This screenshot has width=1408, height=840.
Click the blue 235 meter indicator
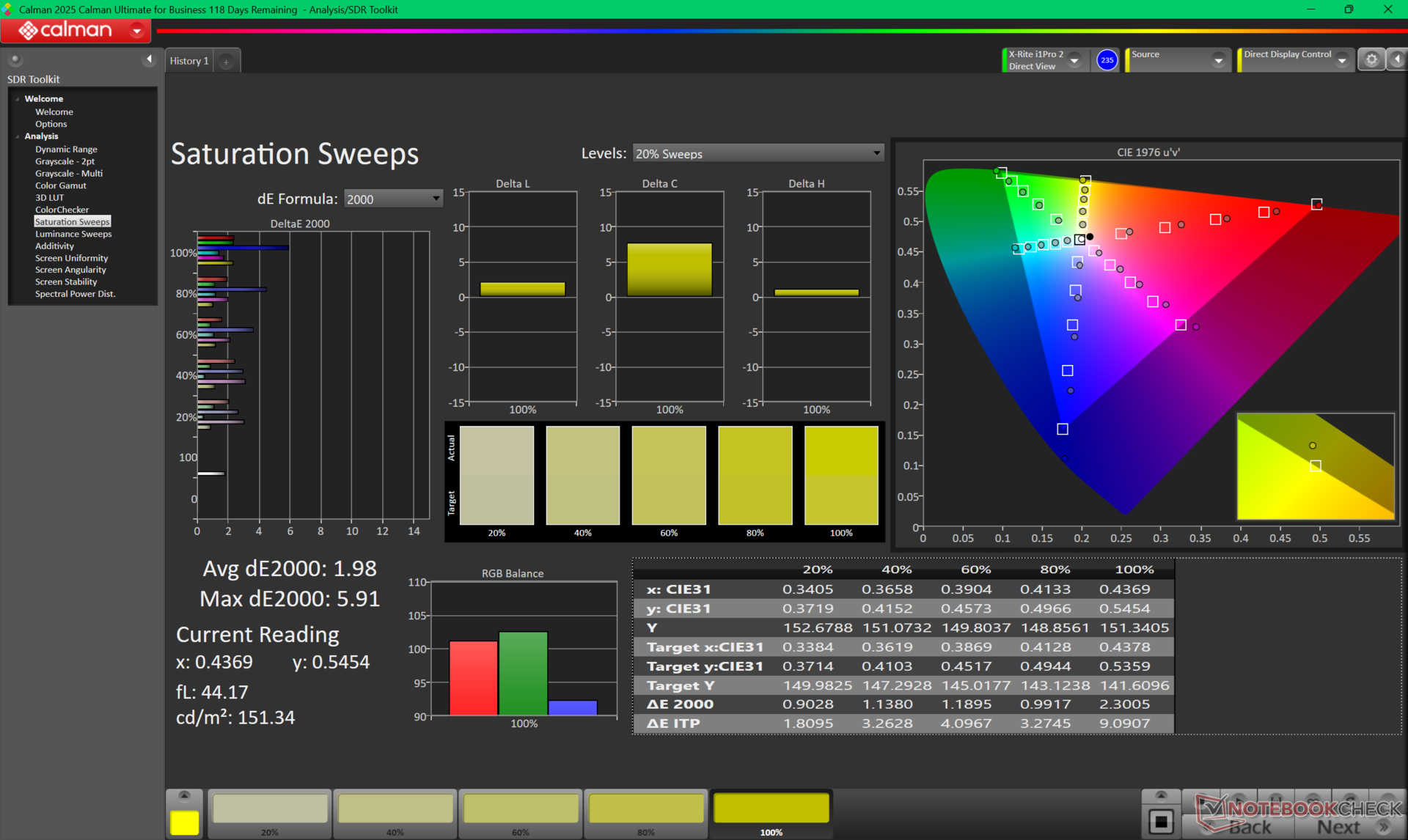[x=1107, y=60]
